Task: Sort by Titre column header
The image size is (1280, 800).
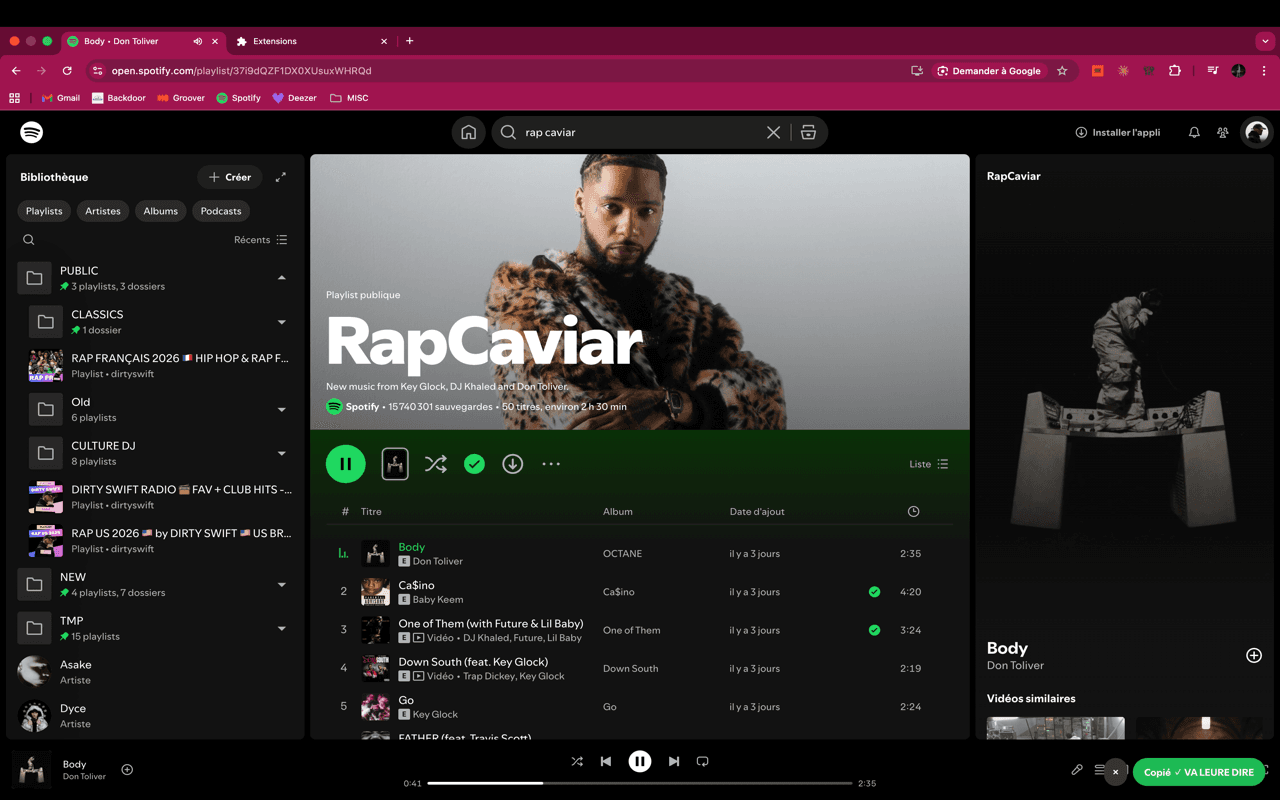Action: click(371, 511)
